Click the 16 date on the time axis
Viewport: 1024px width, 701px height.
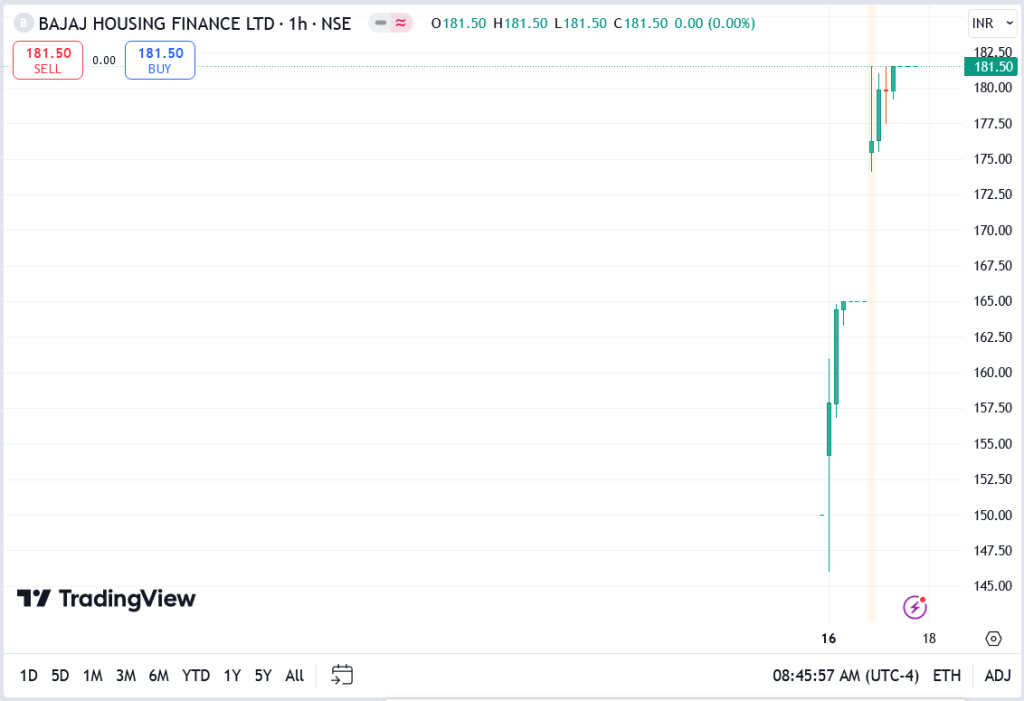[828, 638]
